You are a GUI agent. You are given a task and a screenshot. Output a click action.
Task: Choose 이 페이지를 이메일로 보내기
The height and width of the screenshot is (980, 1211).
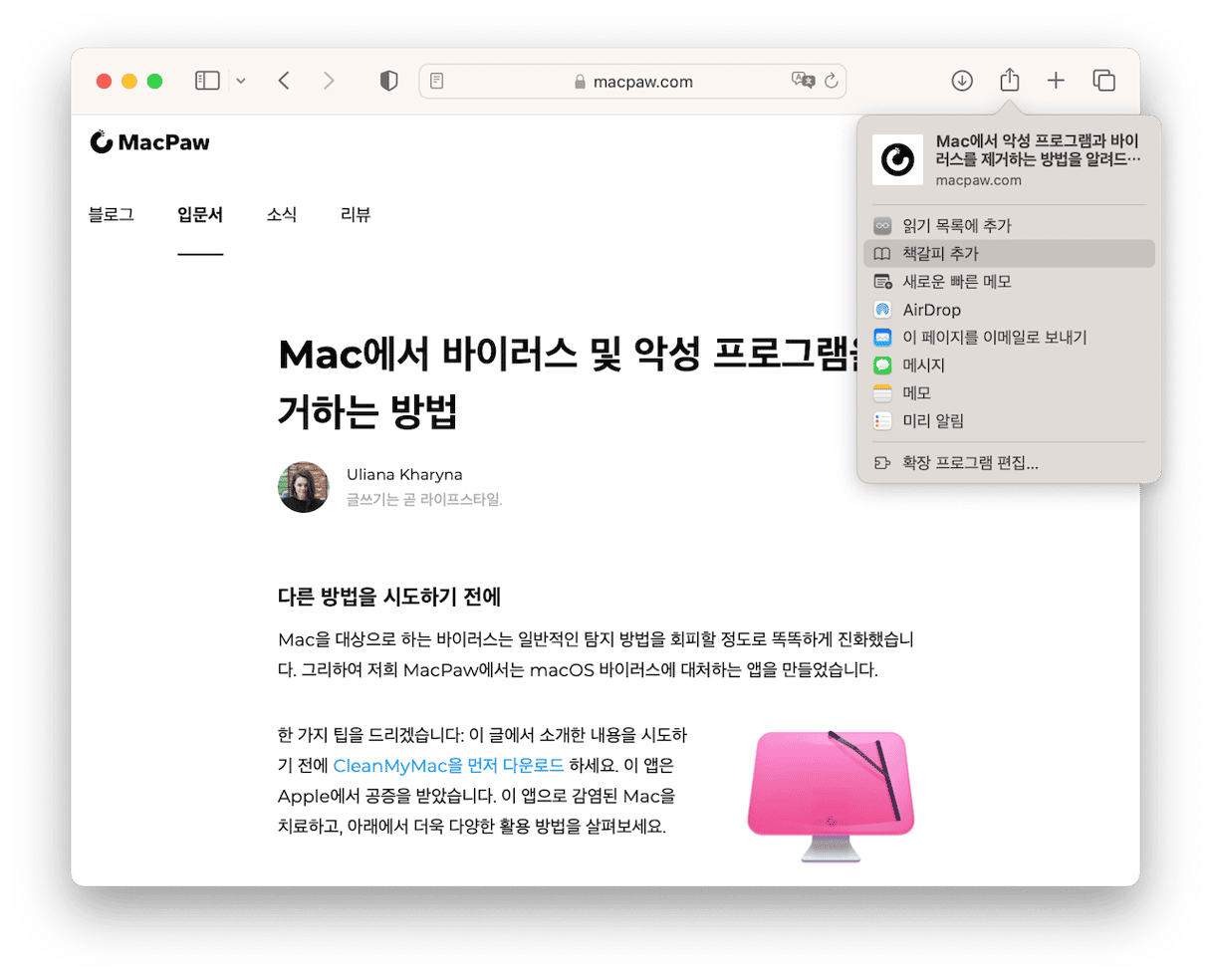pos(1009,338)
